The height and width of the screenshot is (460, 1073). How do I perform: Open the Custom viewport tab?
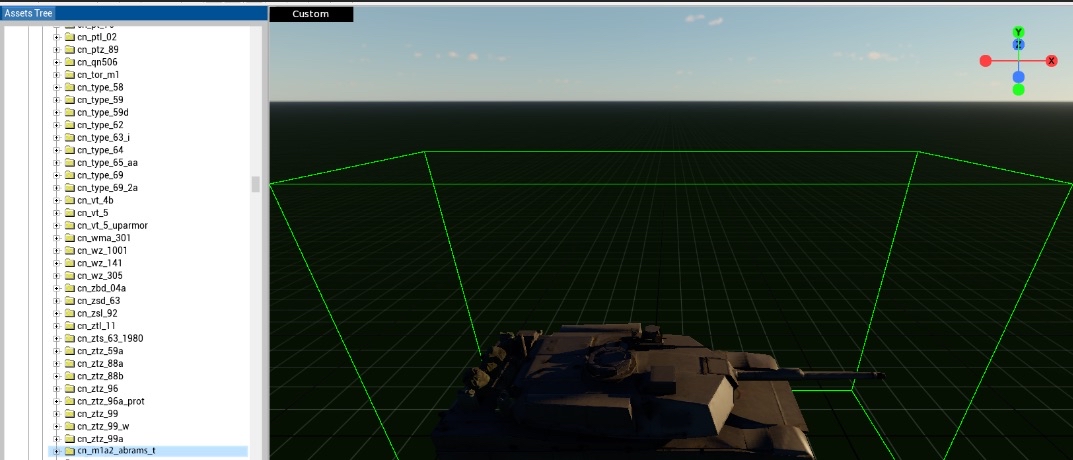point(311,14)
